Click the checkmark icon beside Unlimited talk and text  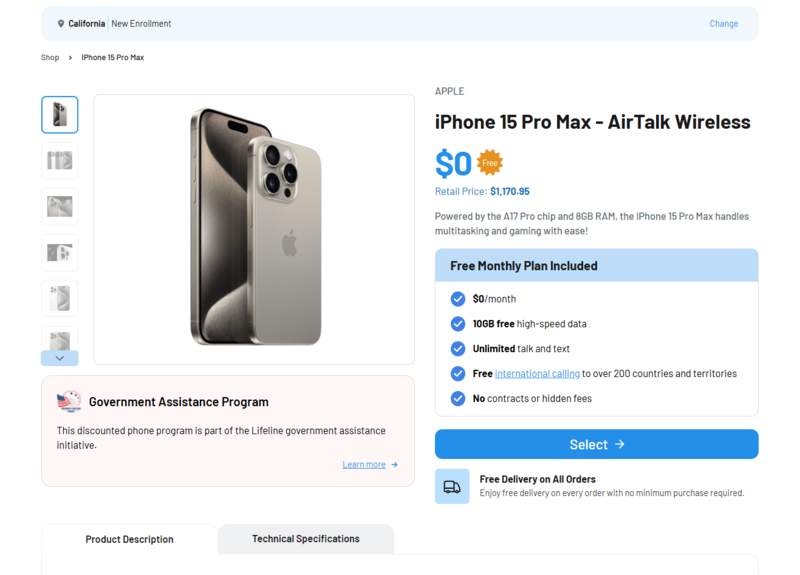(x=458, y=349)
